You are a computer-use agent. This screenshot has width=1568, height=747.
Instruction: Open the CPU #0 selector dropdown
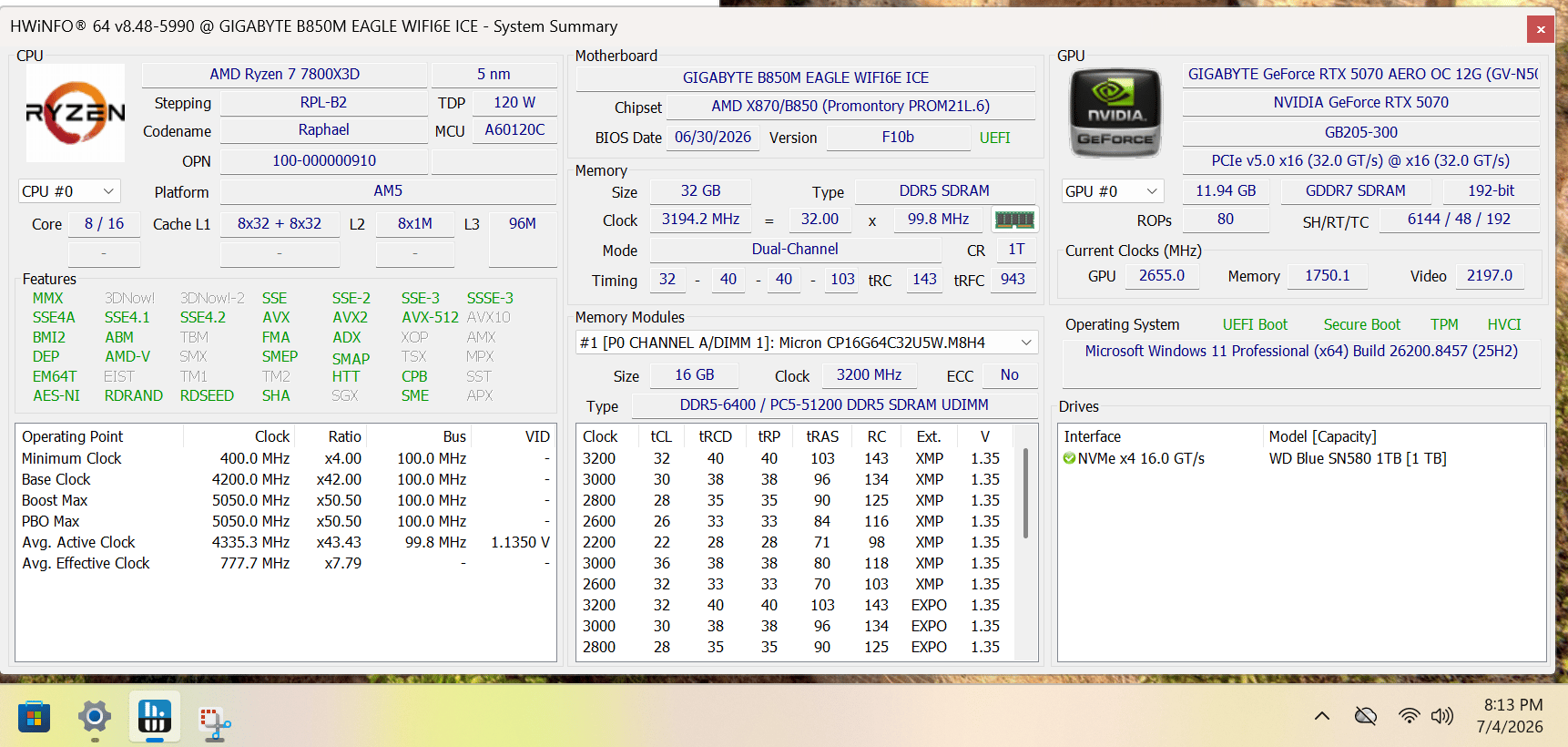[69, 191]
